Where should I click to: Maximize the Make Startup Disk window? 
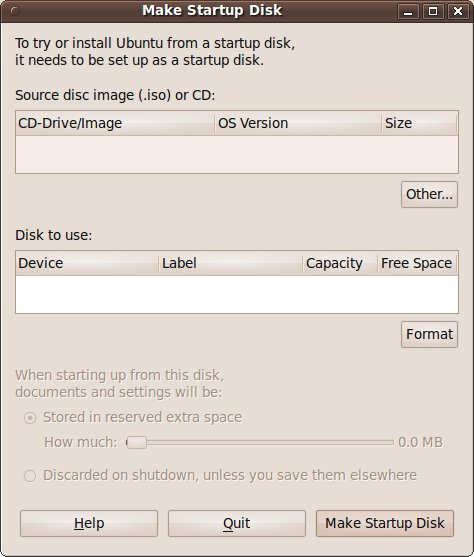[433, 11]
